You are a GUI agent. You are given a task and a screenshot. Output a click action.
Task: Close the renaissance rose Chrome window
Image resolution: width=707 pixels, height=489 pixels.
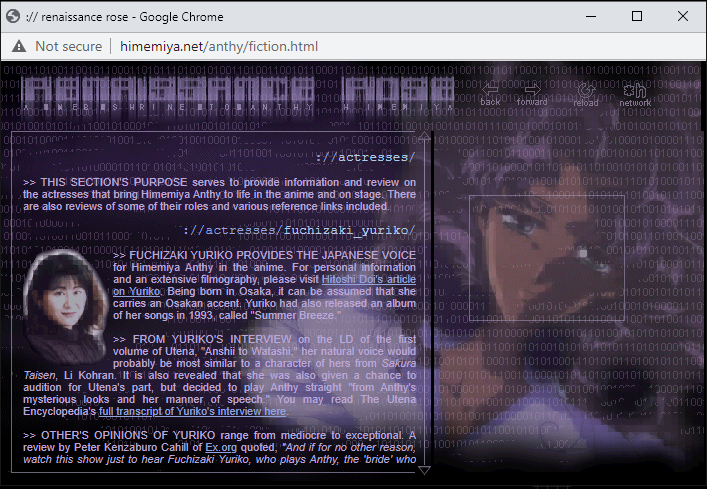(x=683, y=16)
